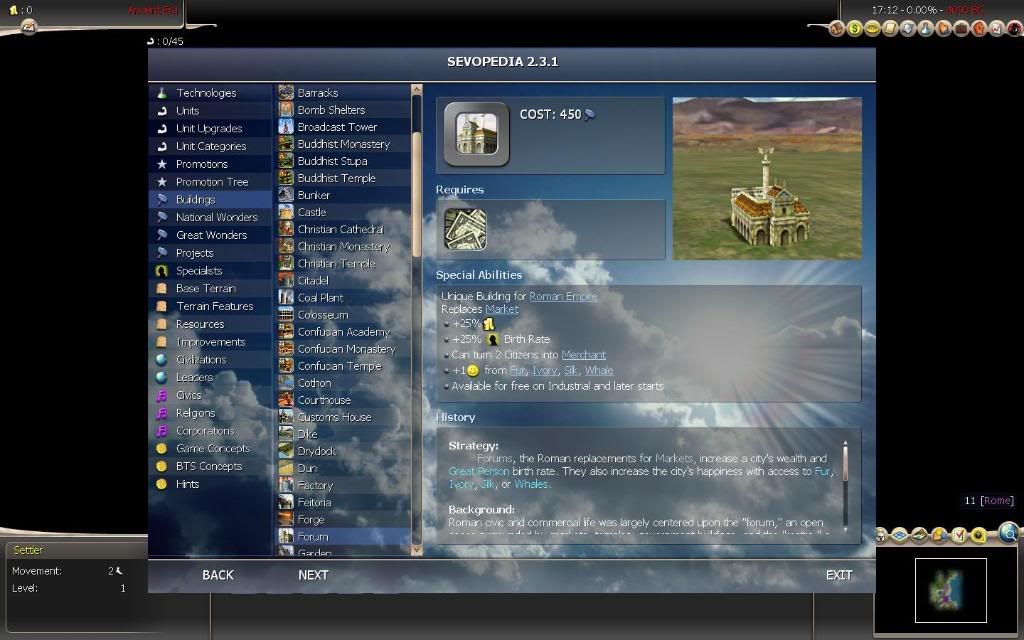The height and width of the screenshot is (640, 1024).
Task: Toggle tile yields display button
Action: tap(939, 536)
